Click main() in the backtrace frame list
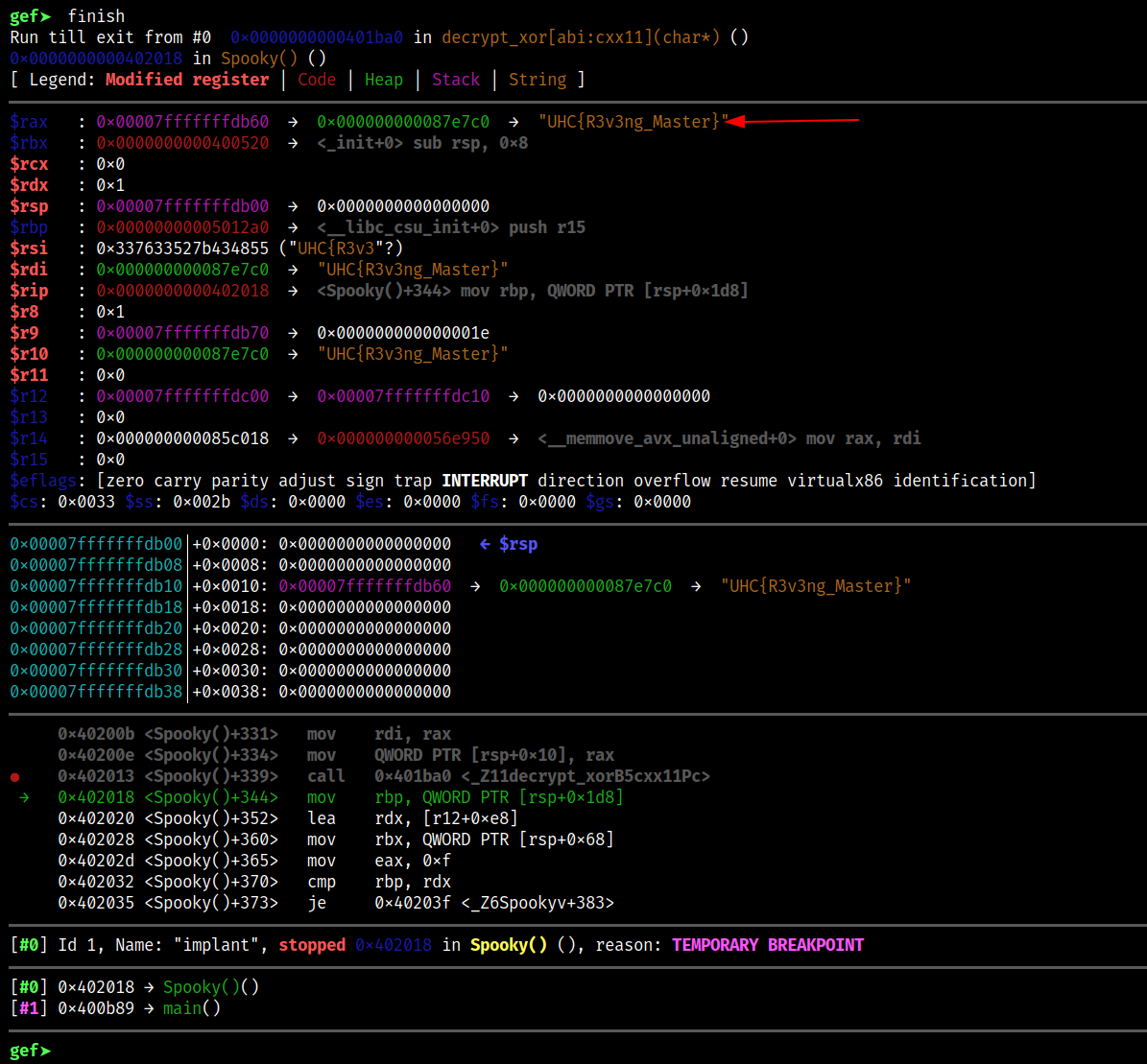Viewport: 1147px width, 1064px height. [192, 1008]
